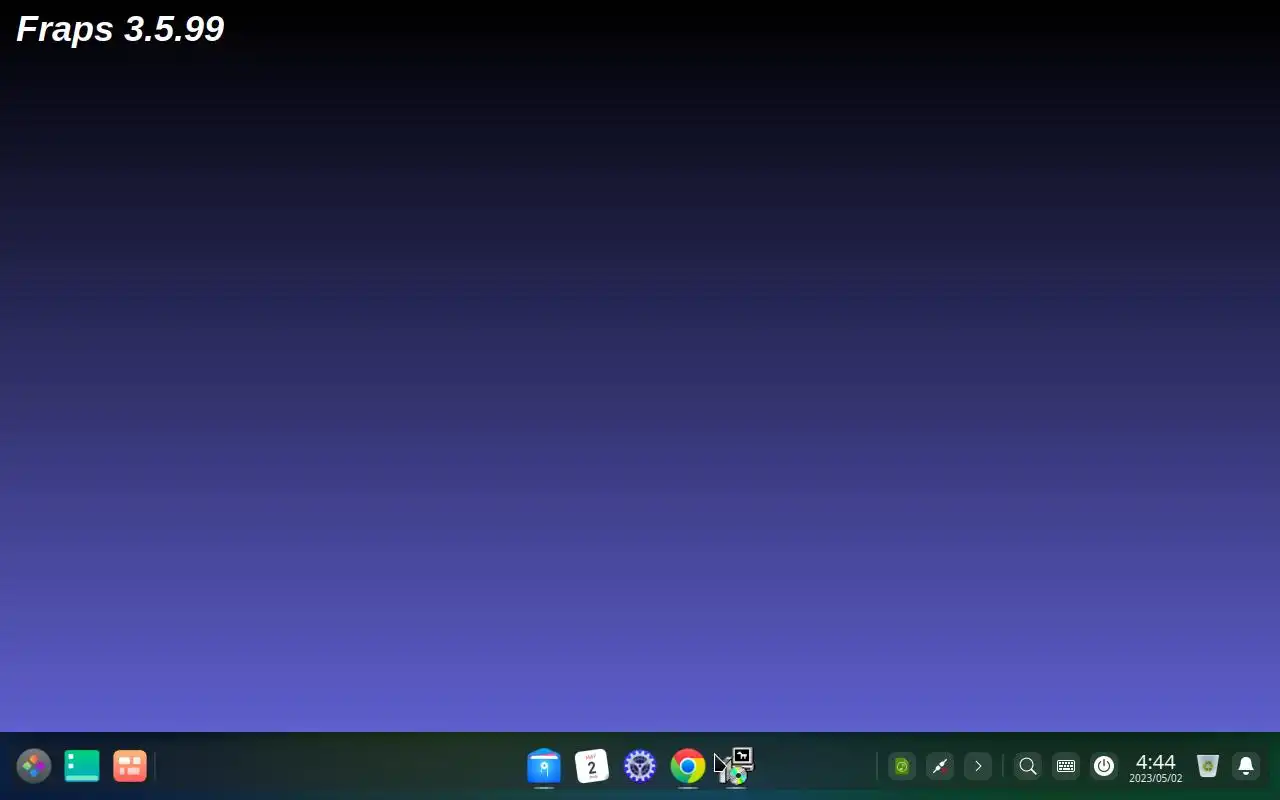
Task: Open the disconnected network plug tray icon
Action: (940, 766)
